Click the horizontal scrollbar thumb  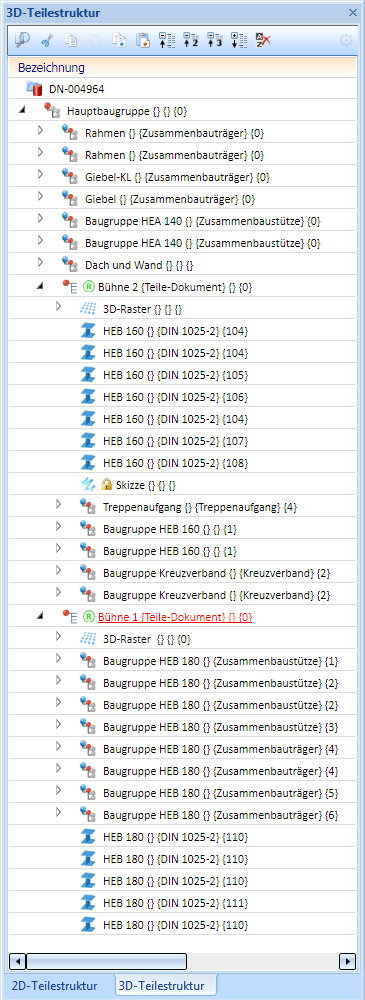pos(106,960)
